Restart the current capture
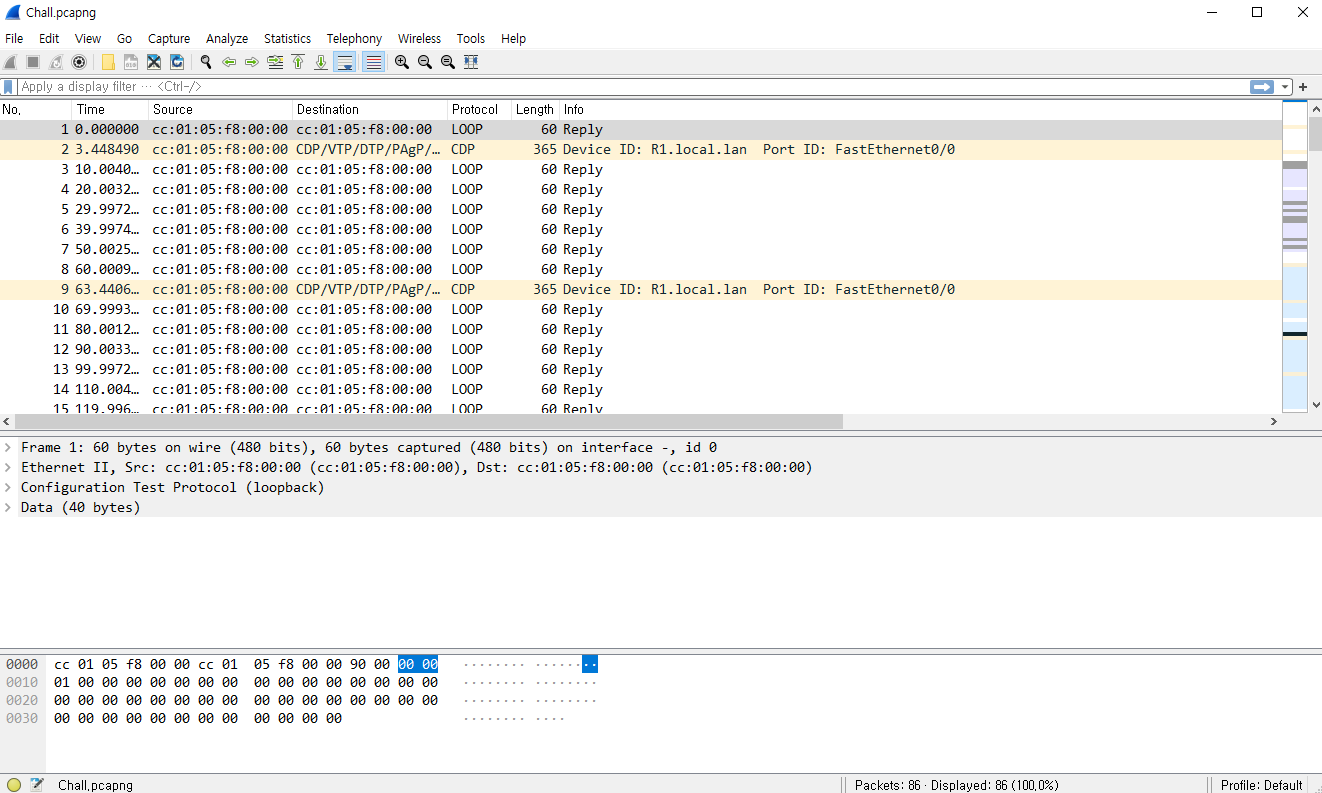The width and height of the screenshot is (1322, 793). pos(56,62)
